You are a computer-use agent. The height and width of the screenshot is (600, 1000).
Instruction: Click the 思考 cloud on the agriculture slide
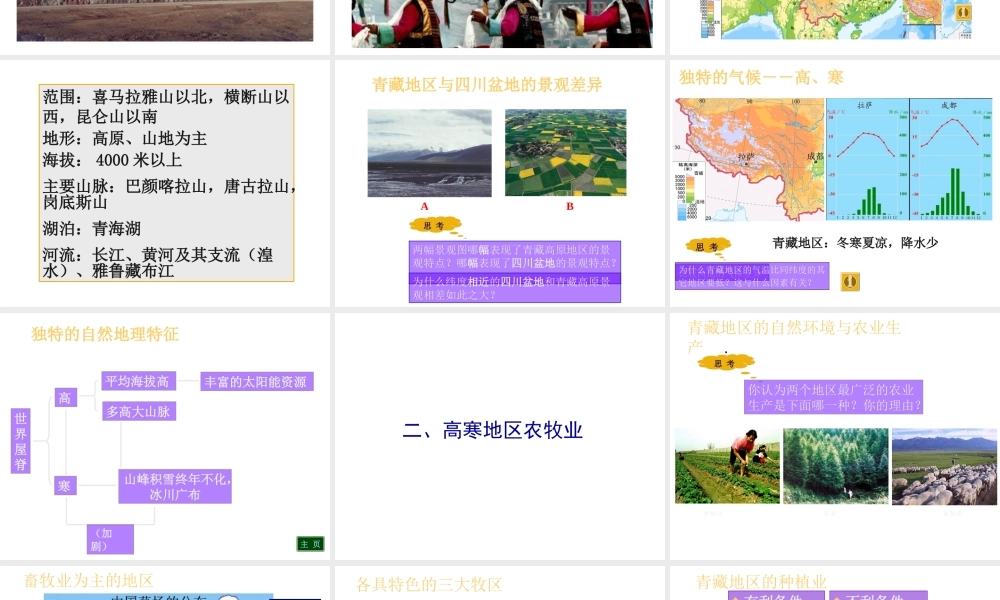pos(726,363)
